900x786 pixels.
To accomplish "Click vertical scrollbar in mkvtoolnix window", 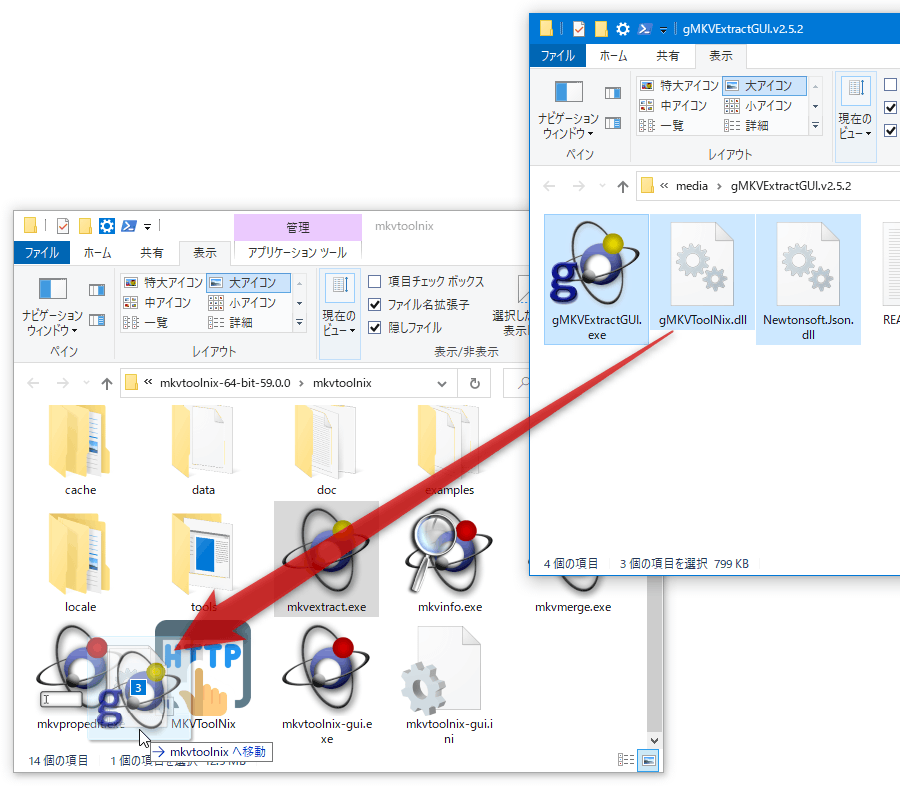I will (x=654, y=652).
